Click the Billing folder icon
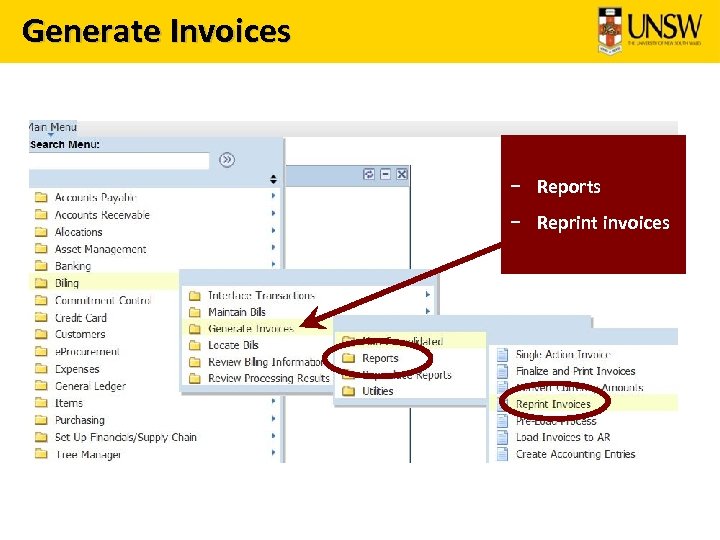This screenshot has height=540, width=720. [41, 283]
